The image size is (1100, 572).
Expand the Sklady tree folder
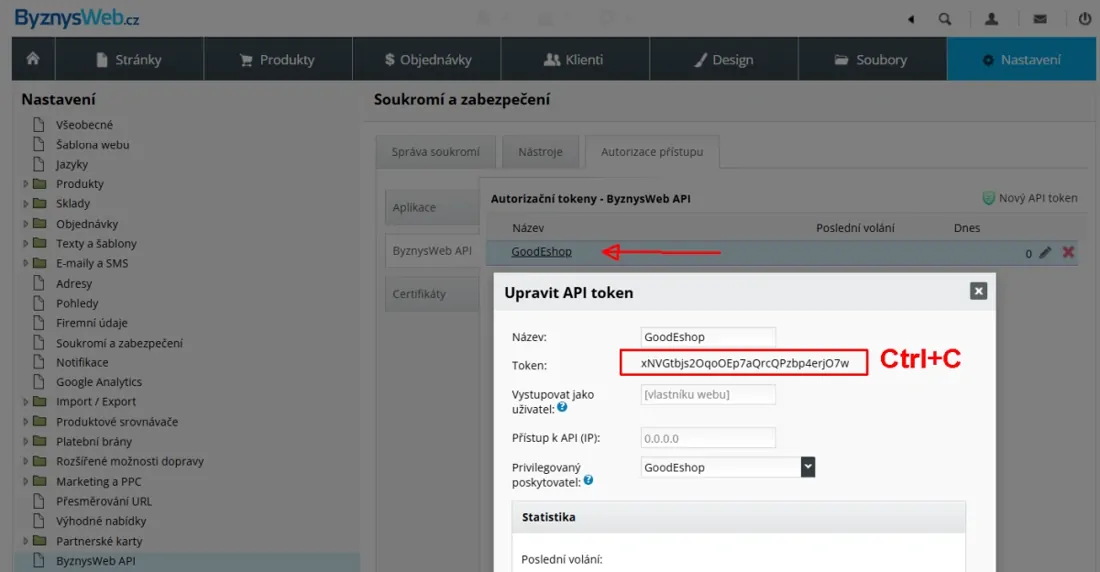click(25, 204)
